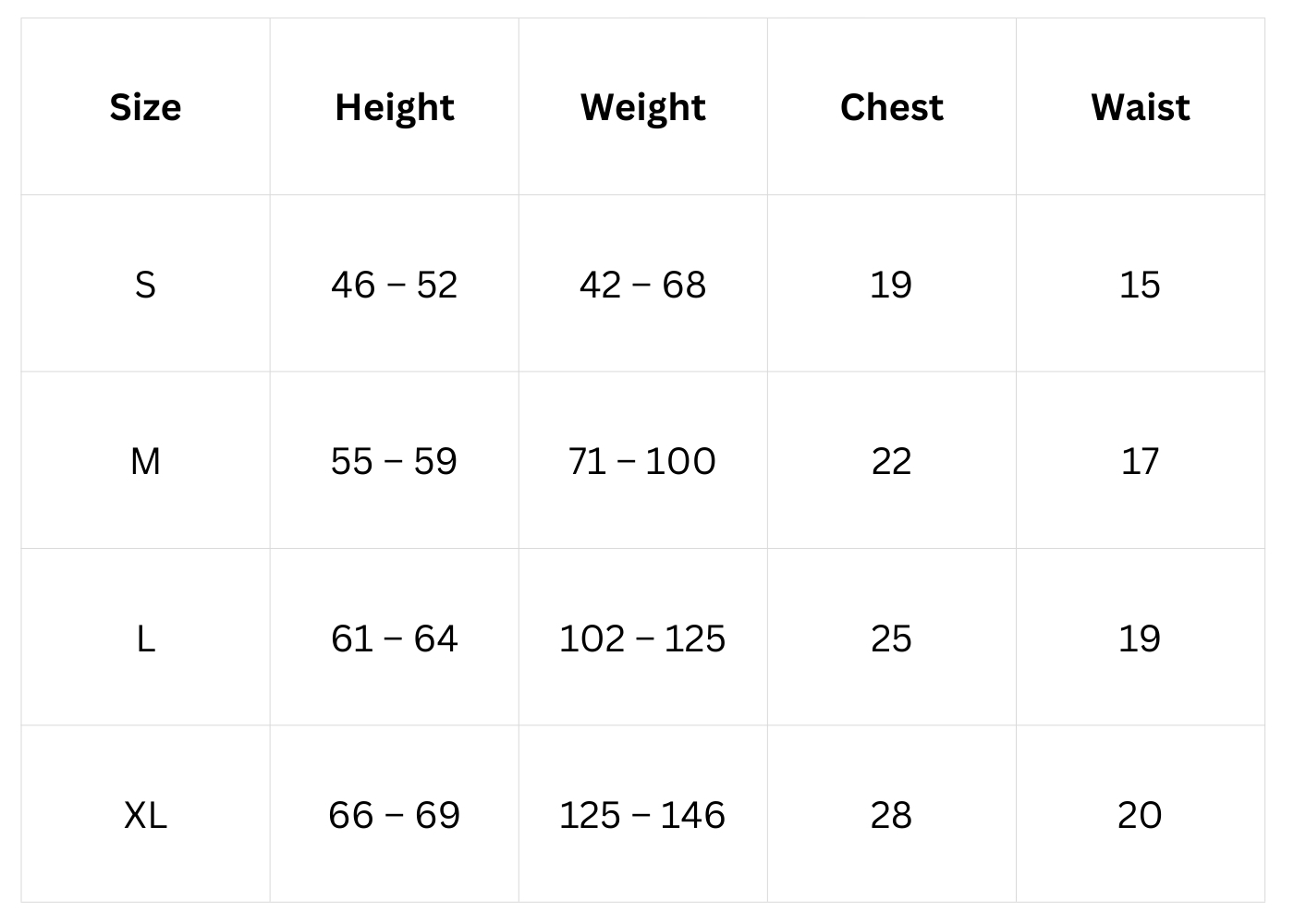The height and width of the screenshot is (924, 1294).
Task: Select the S size cell
Action: pos(145,285)
